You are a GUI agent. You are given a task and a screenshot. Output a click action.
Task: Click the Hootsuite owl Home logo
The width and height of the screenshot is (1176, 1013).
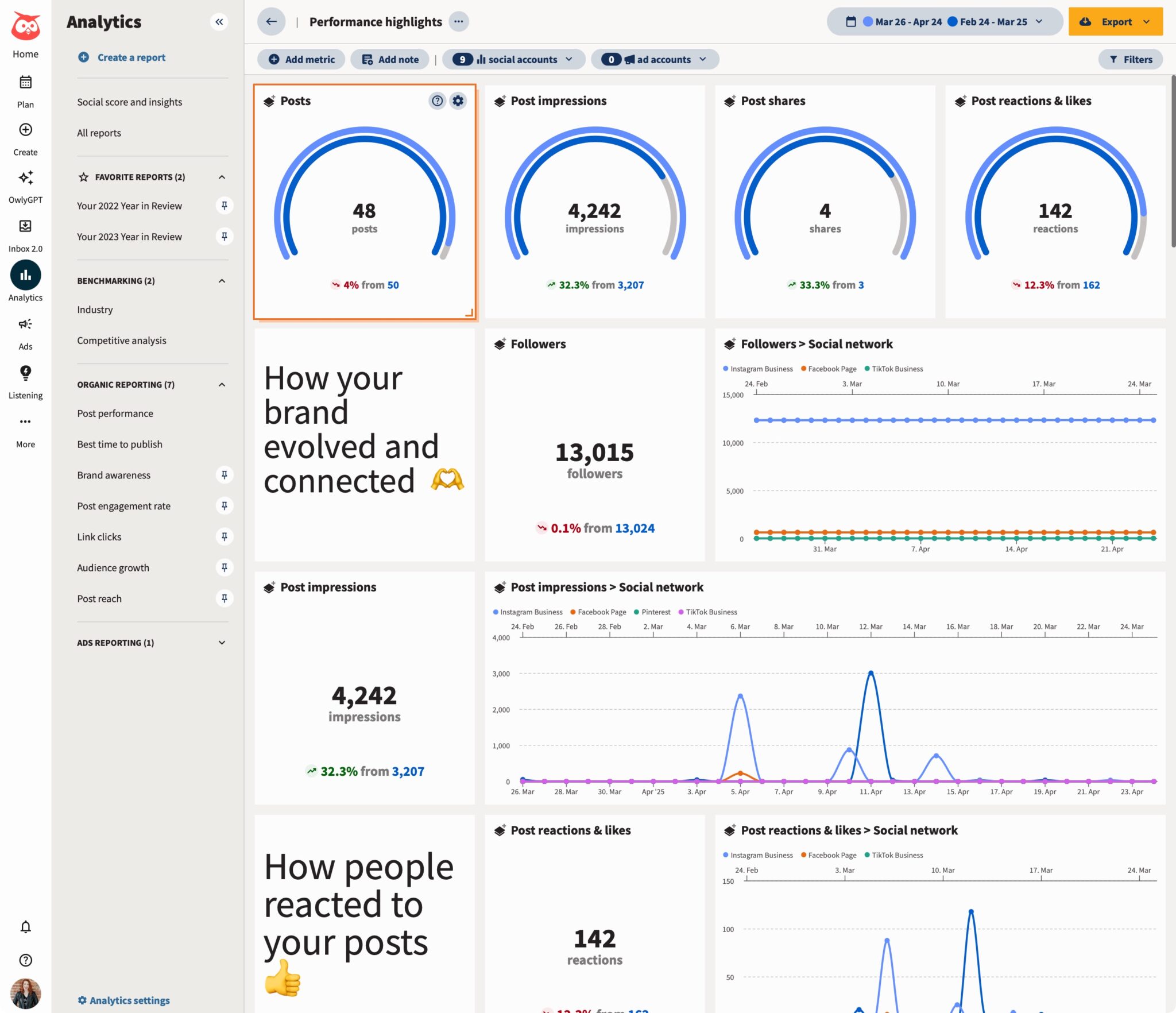pos(25,25)
